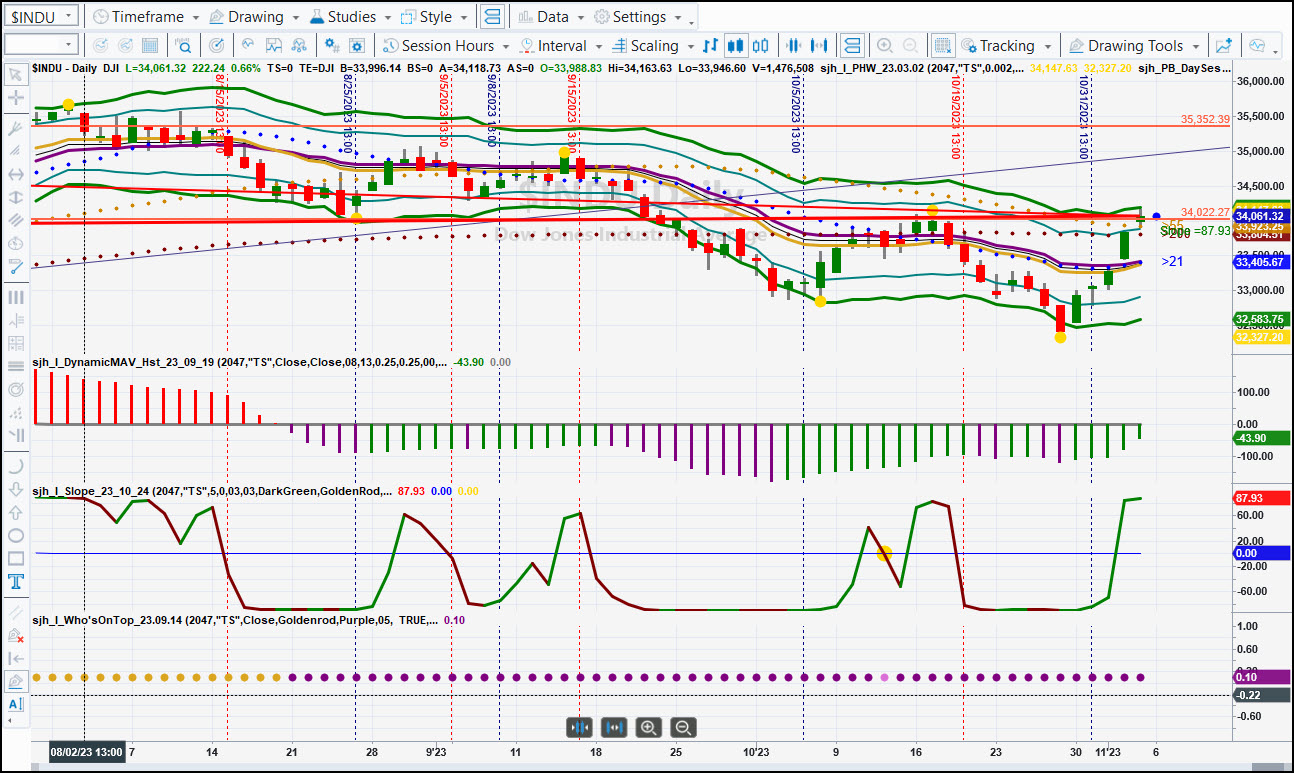The image size is (1294, 773).
Task: Select the rectangle drawing tool
Action: (x=15, y=559)
